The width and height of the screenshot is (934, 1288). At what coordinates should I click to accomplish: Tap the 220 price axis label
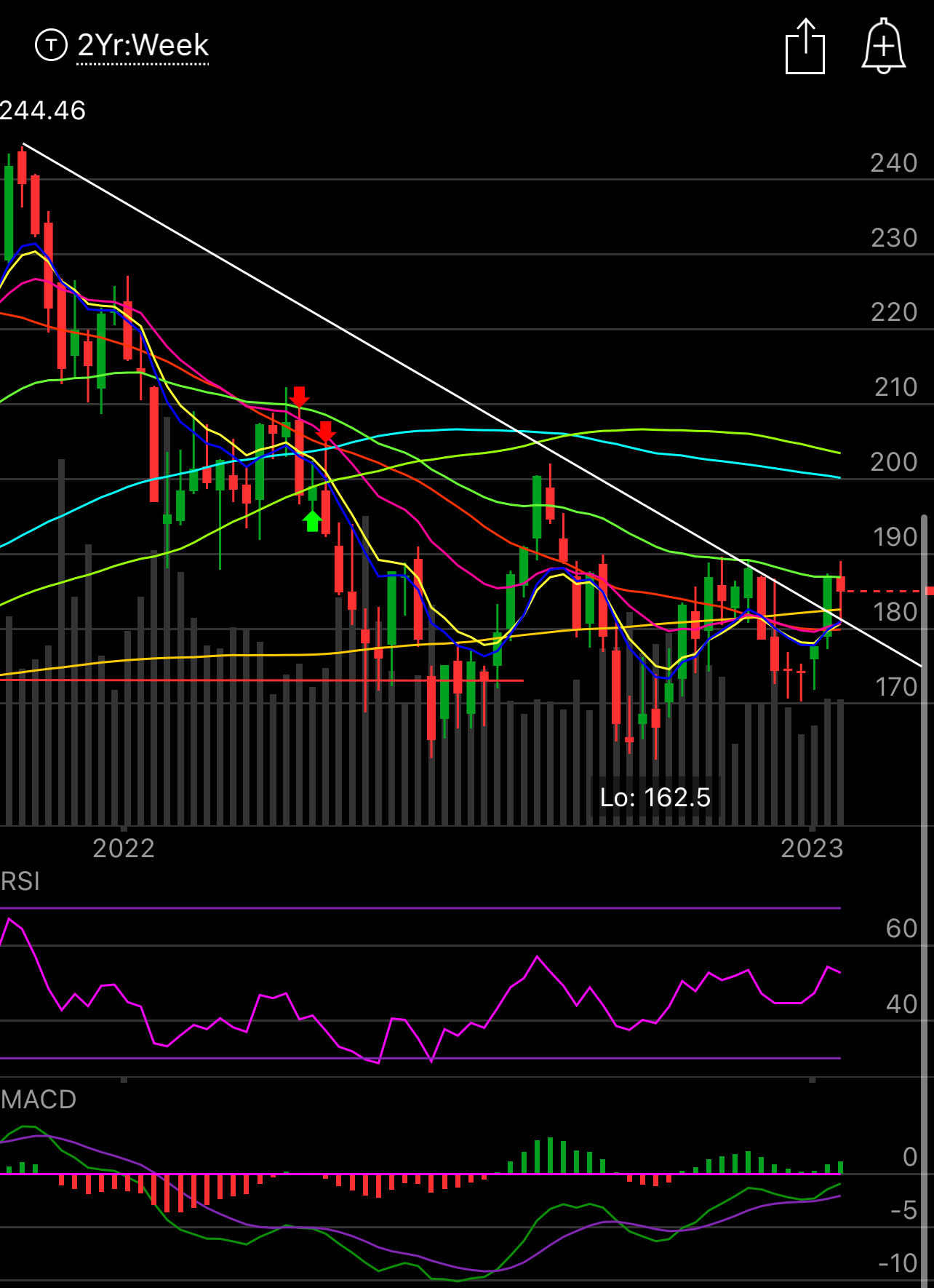pyautogui.click(x=894, y=312)
